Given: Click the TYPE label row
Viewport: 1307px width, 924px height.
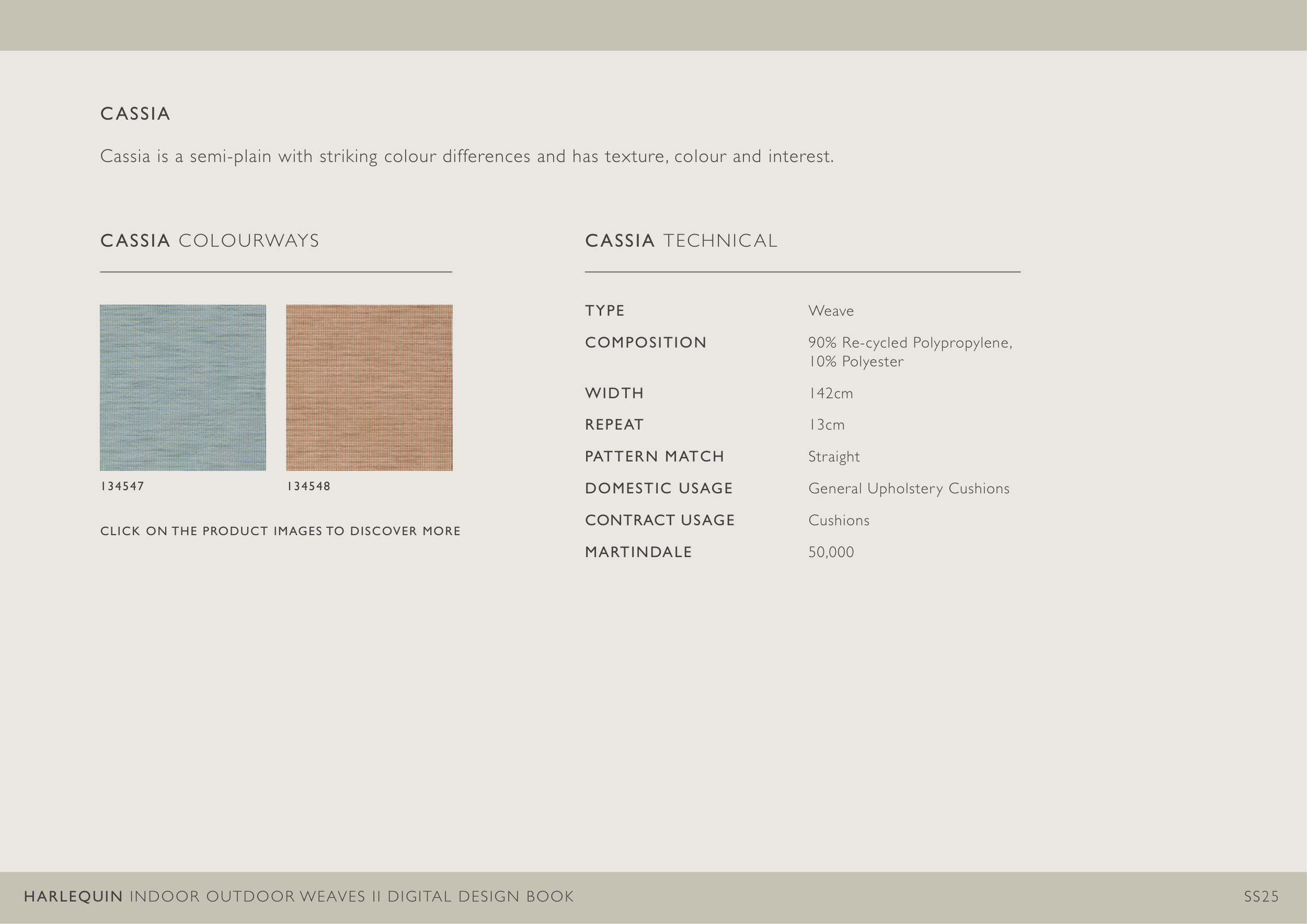Looking at the screenshot, I should click(x=604, y=310).
